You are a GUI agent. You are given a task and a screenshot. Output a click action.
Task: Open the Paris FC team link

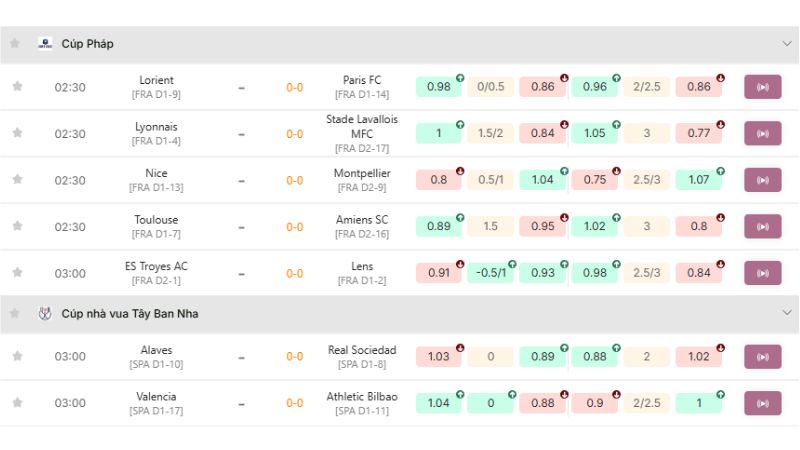coord(362,80)
